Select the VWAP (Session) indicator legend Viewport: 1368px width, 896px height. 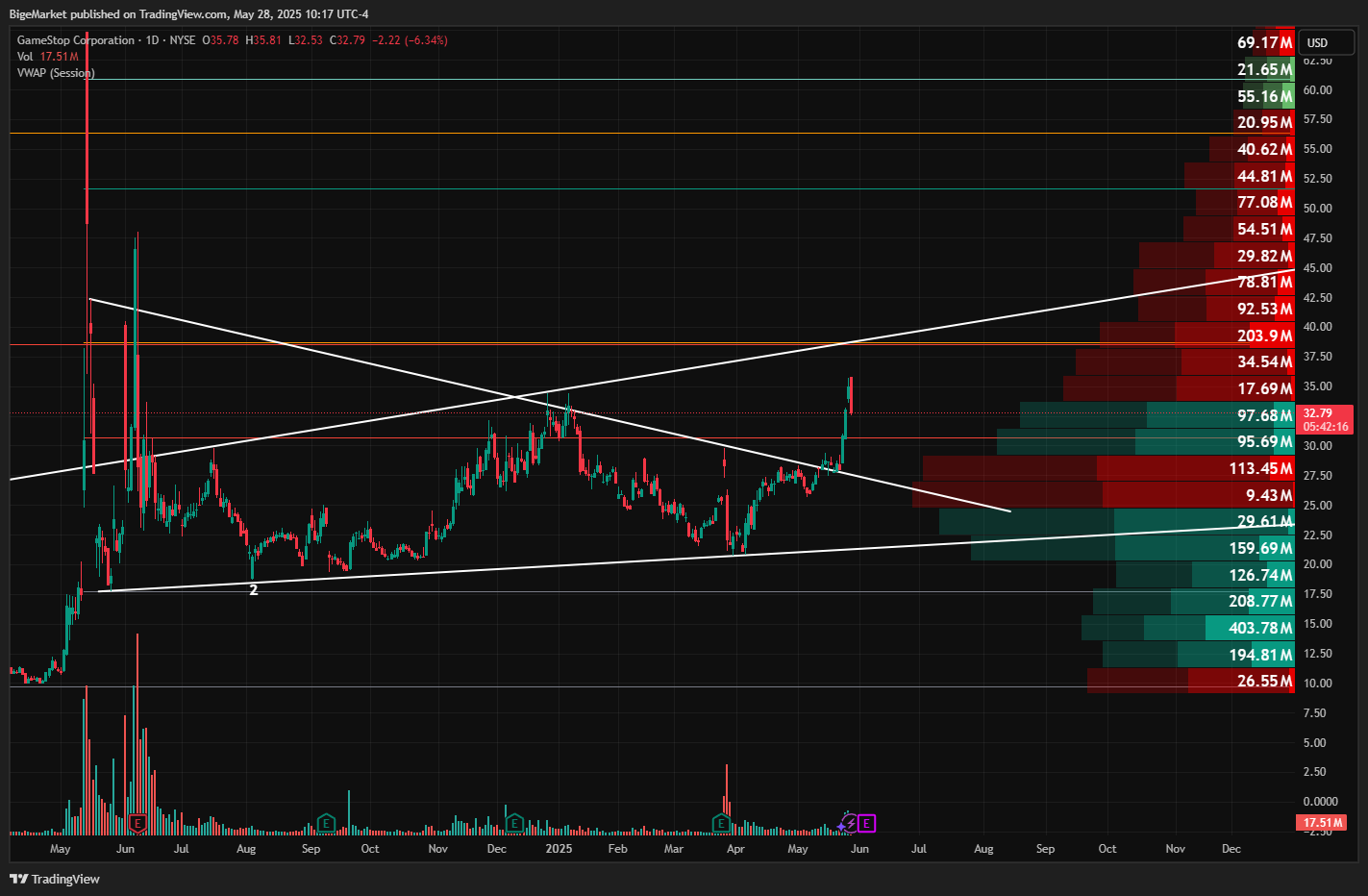coord(56,73)
